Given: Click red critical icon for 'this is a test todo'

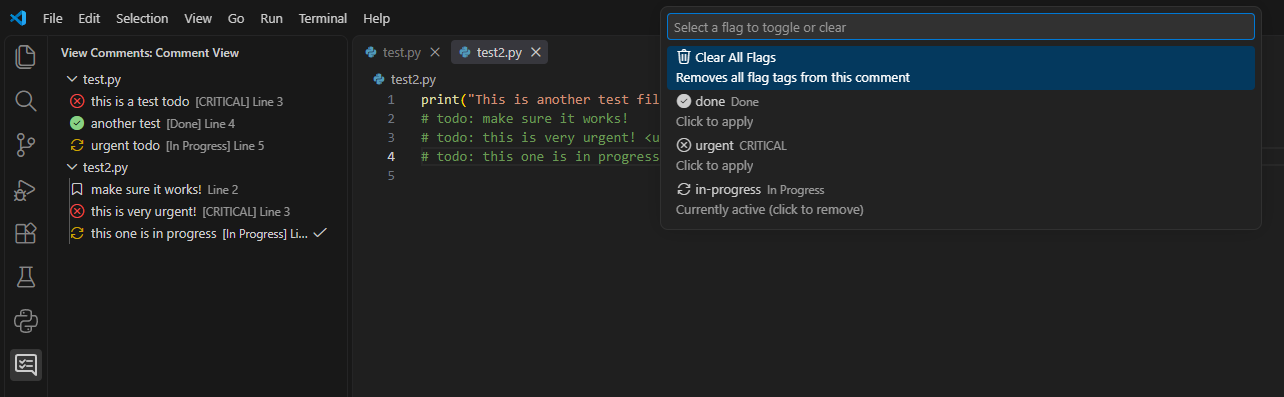Looking at the screenshot, I should click(77, 101).
